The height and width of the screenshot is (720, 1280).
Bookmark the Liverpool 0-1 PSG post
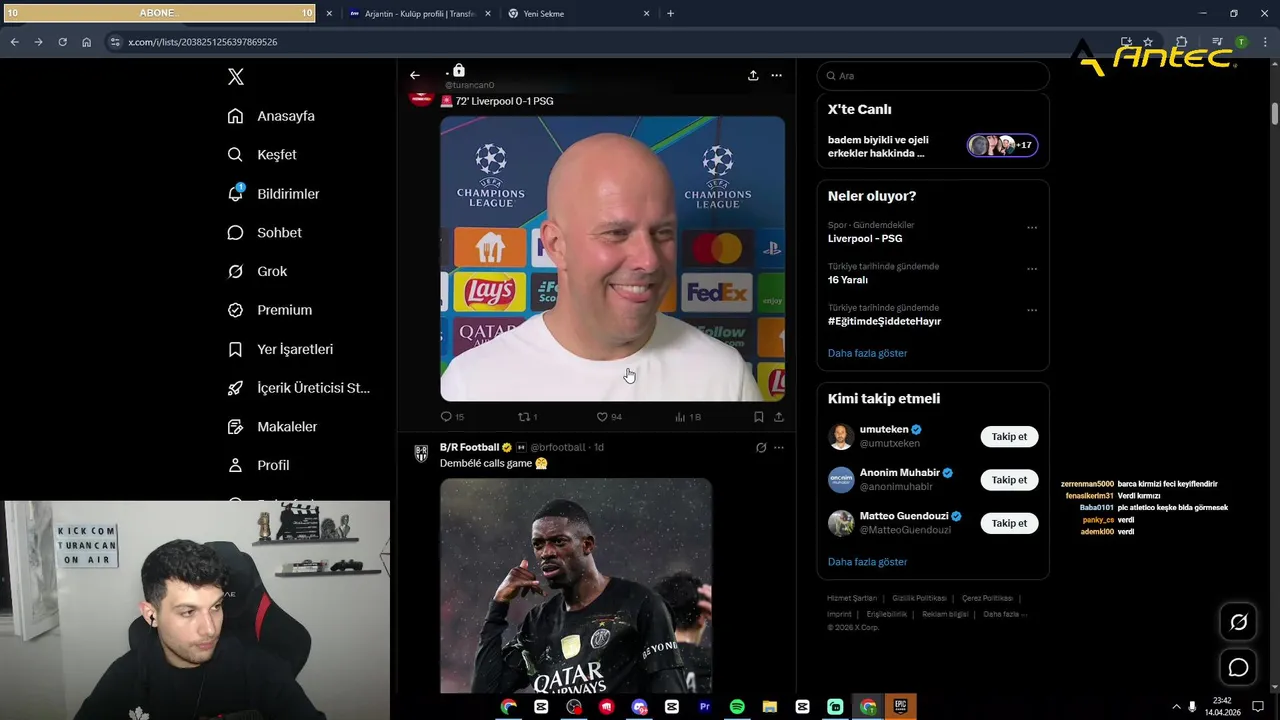(759, 417)
